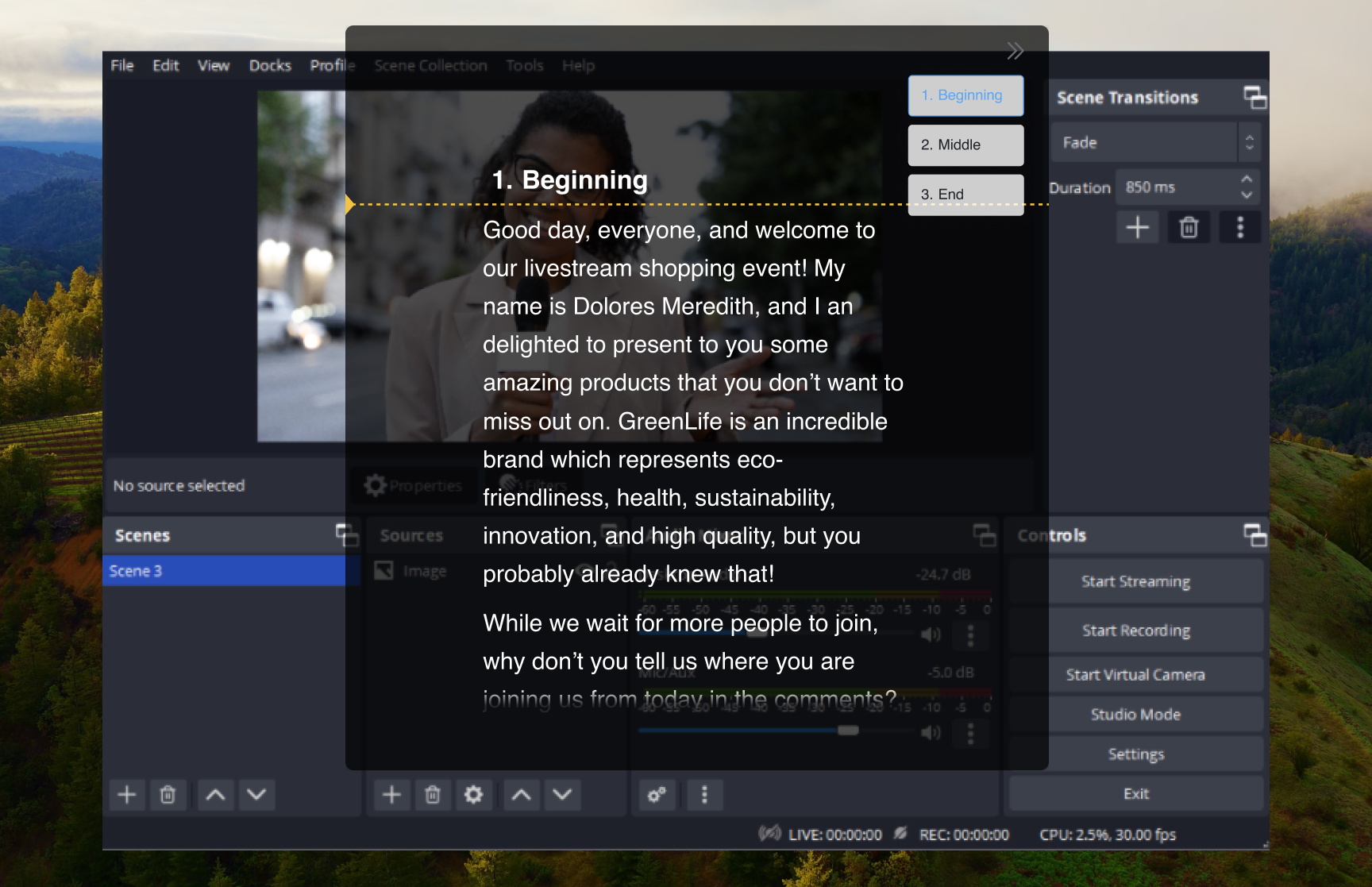Click Start Virtual Camera
Image resolution: width=1372 pixels, height=887 pixels.
(x=1136, y=675)
